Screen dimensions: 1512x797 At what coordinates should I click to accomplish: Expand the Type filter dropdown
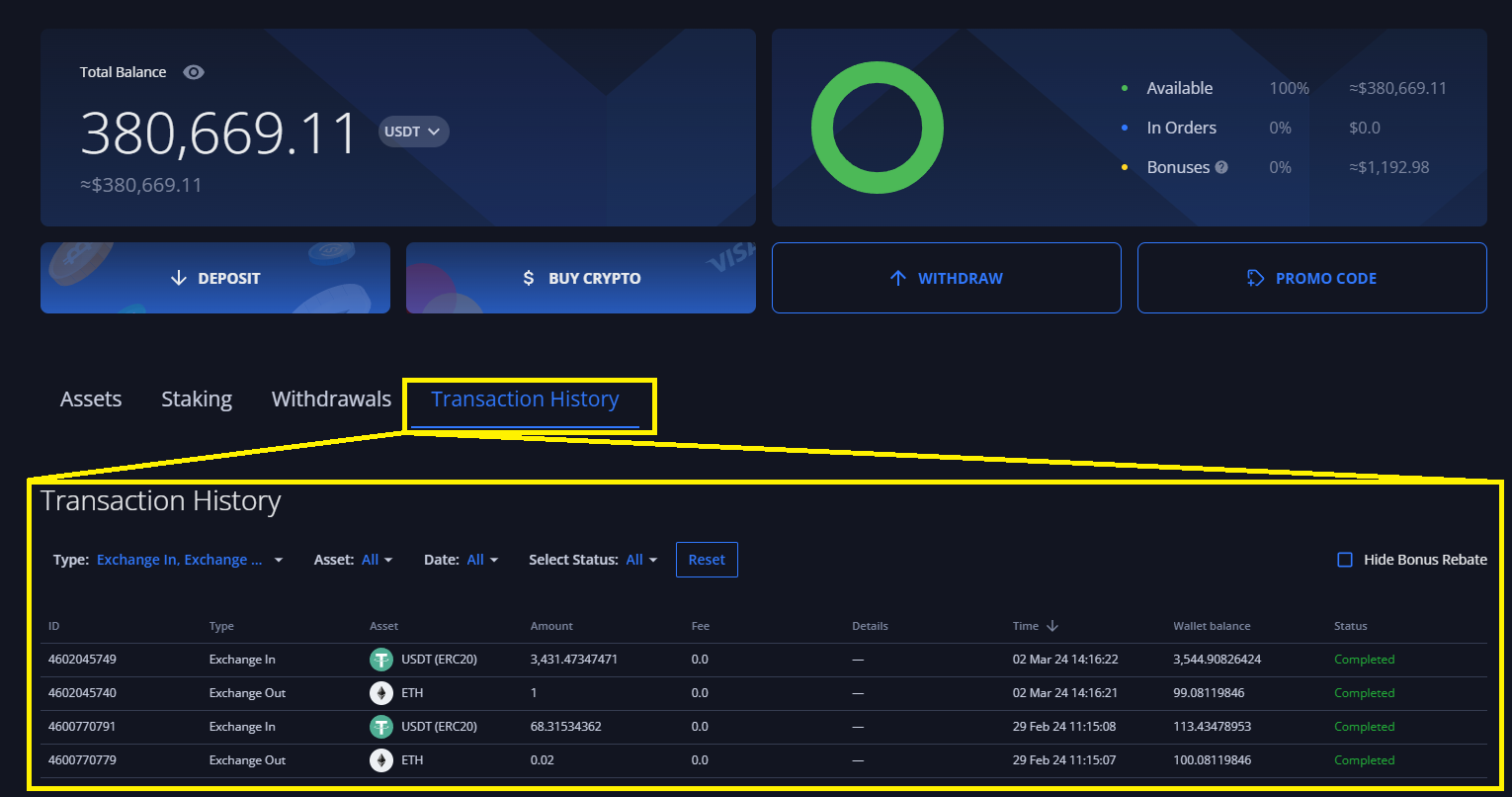click(x=188, y=560)
